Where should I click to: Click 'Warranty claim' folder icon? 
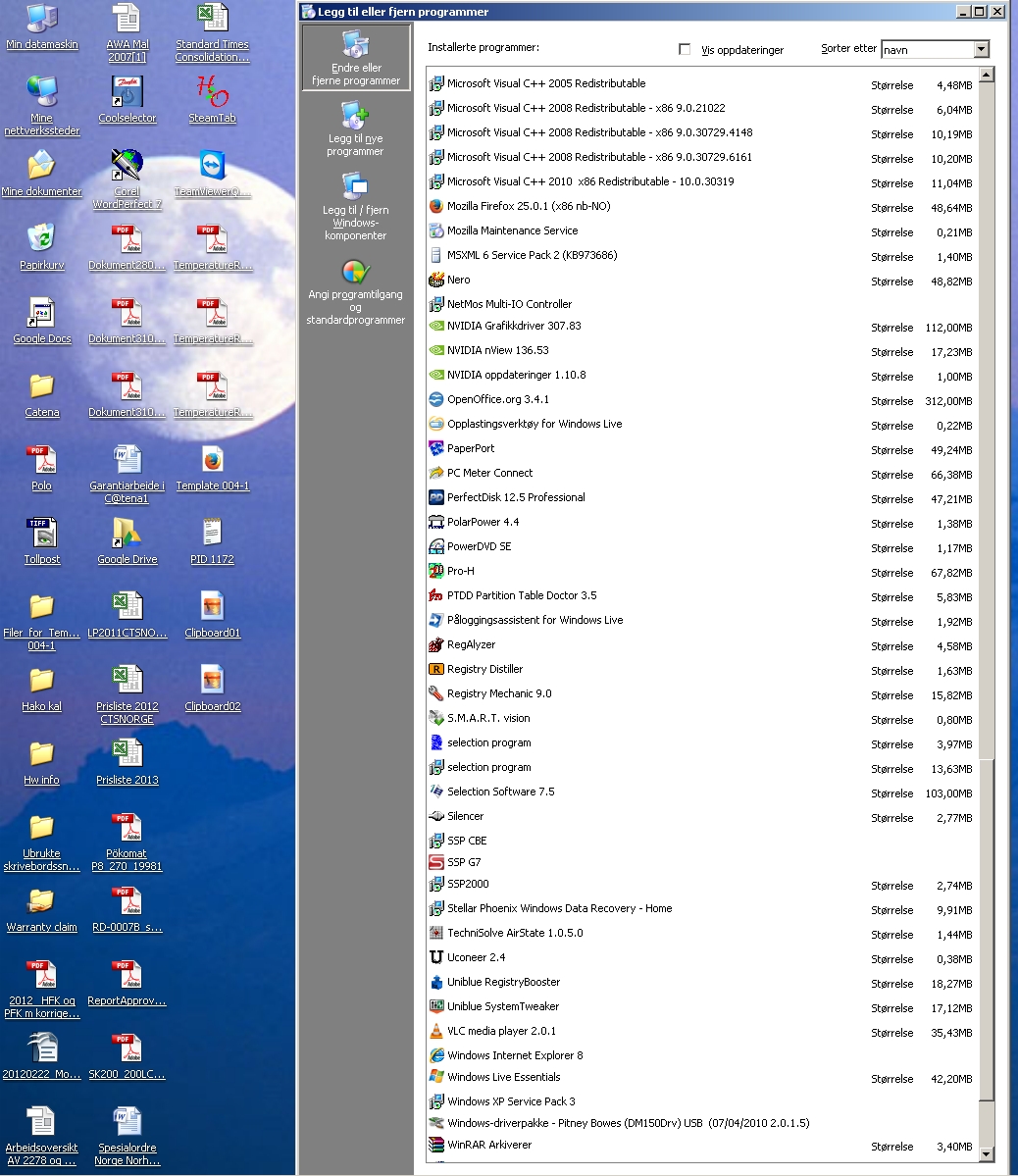(42, 908)
